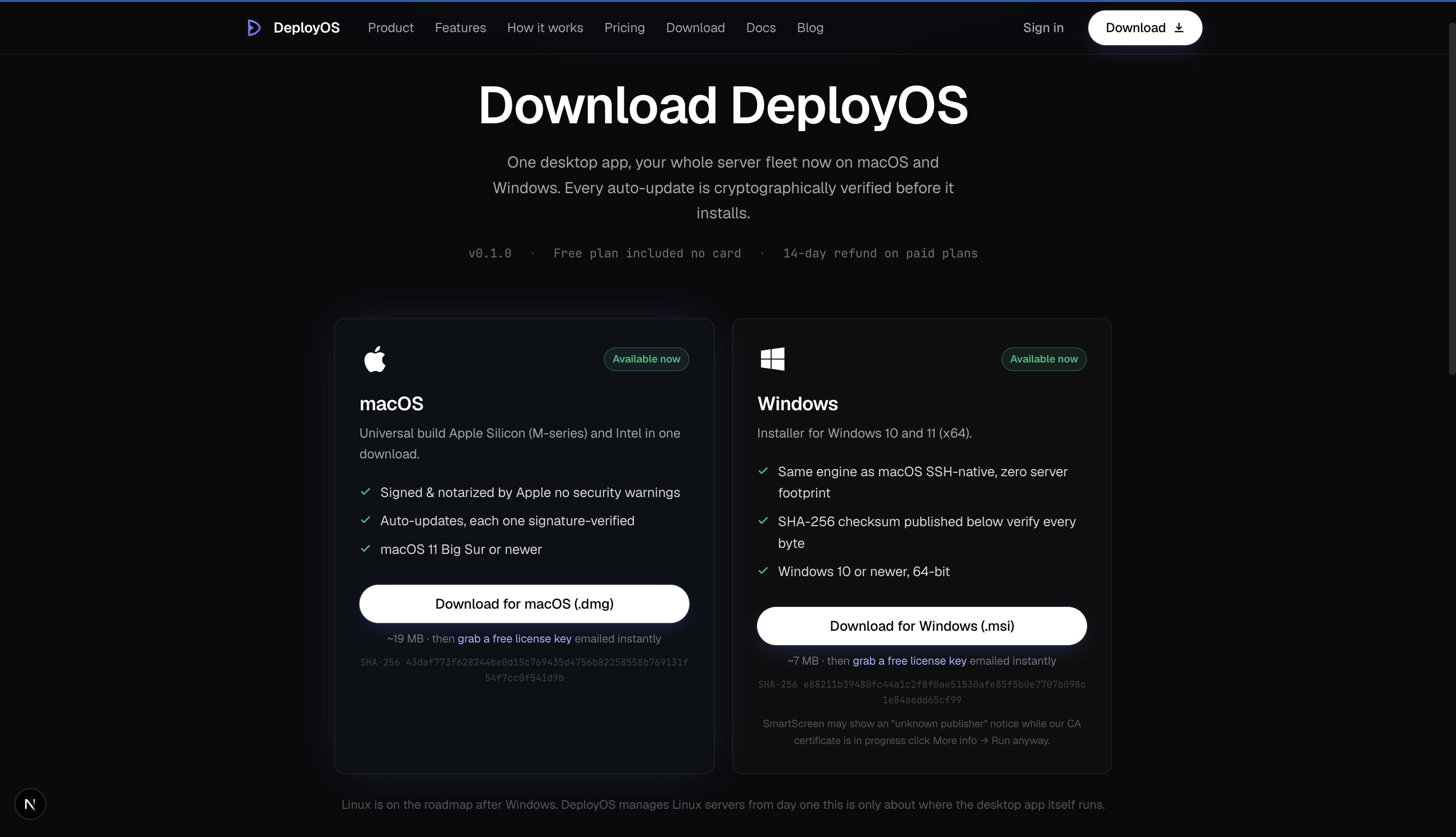This screenshot has width=1456, height=837.
Task: Click the v0.1.0 version text
Action: click(490, 254)
